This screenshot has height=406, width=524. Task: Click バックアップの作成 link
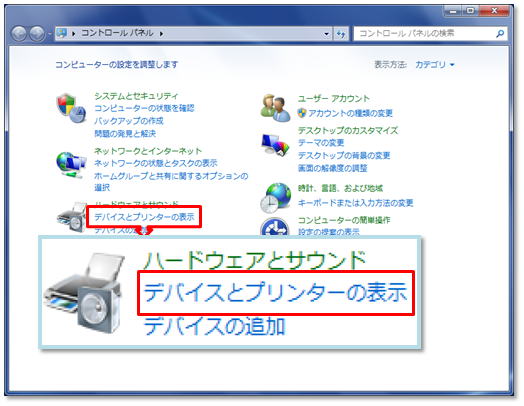pyautogui.click(x=129, y=121)
